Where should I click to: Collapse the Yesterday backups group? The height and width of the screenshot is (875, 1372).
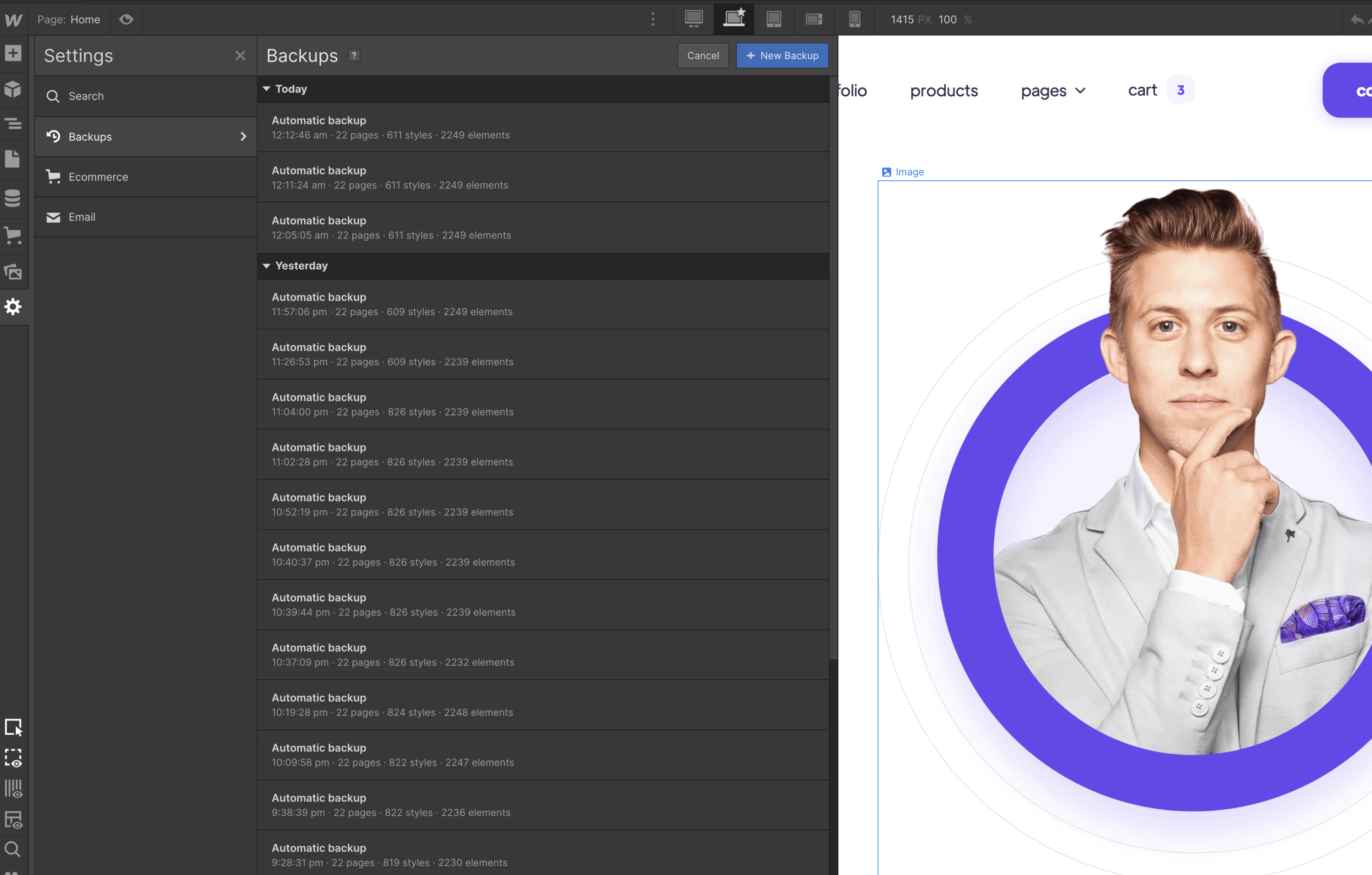pyautogui.click(x=266, y=266)
